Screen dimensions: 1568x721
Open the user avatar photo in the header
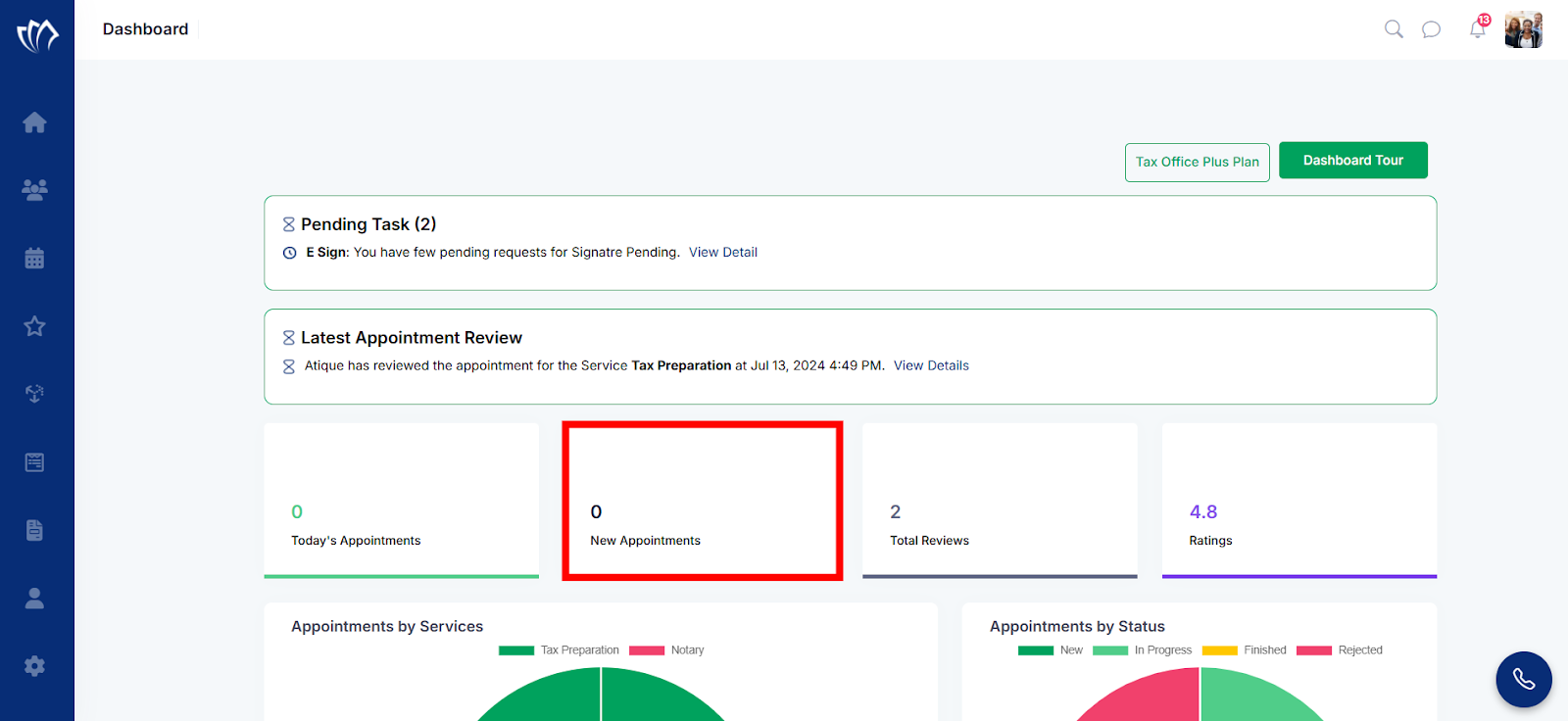coord(1524,29)
